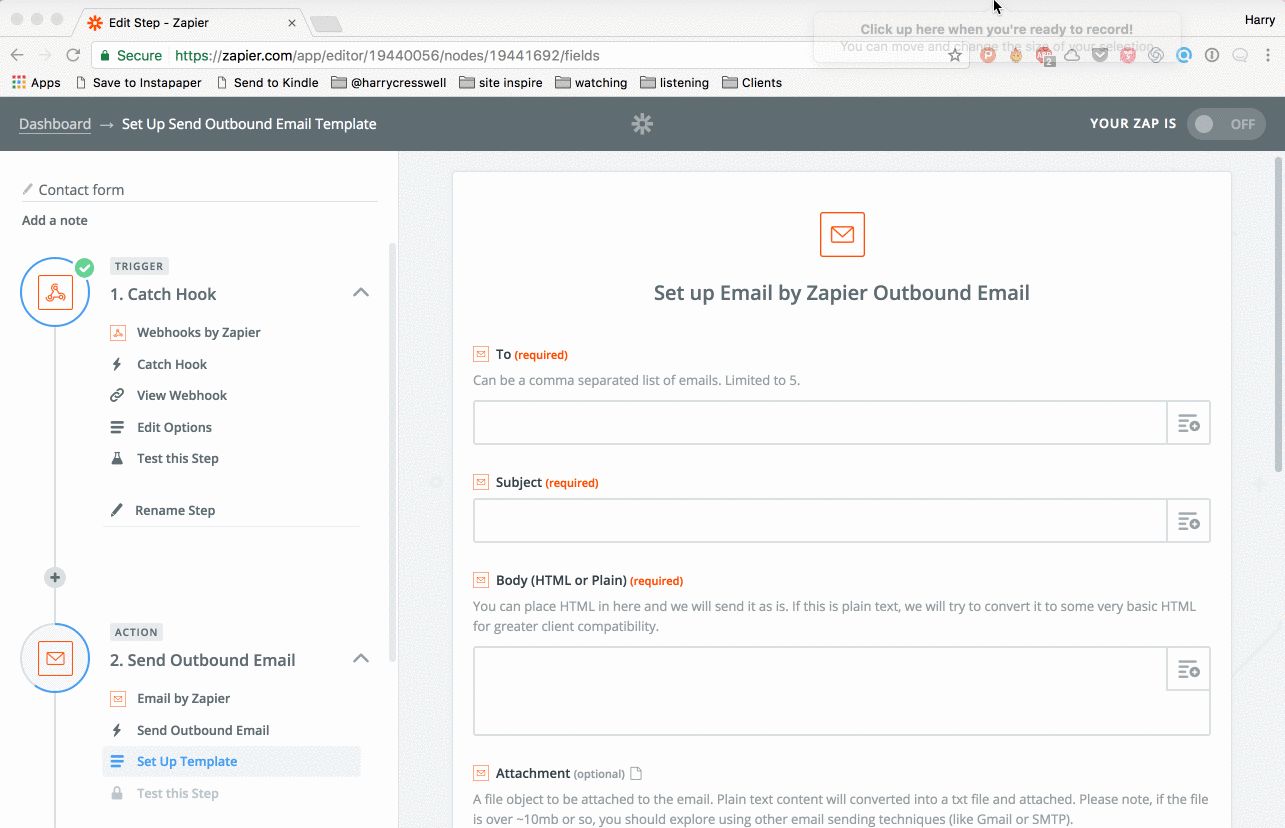Image resolution: width=1285 pixels, height=828 pixels.
Task: Click the sidebar vertical scrollbar
Action: click(x=391, y=450)
